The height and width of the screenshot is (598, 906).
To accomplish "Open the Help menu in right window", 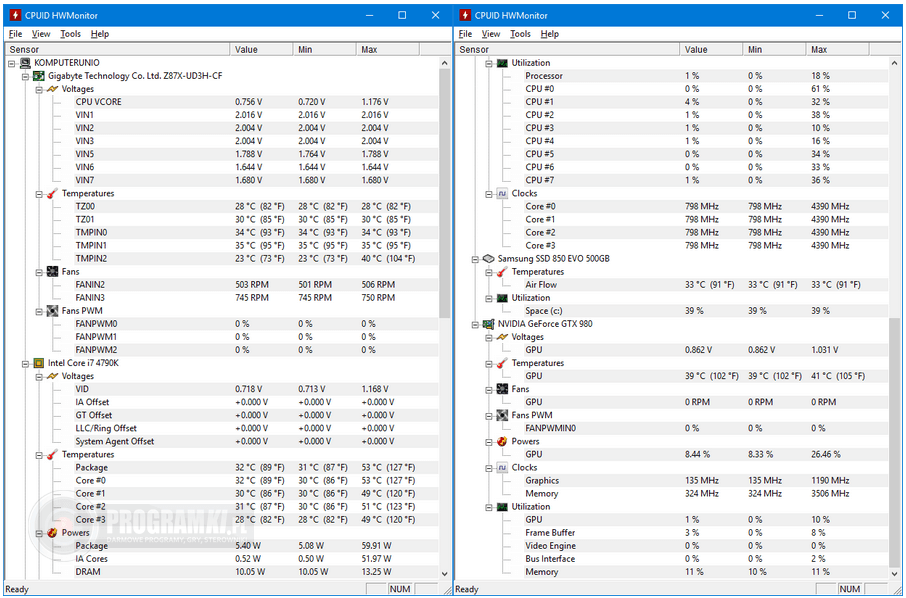I will point(549,34).
